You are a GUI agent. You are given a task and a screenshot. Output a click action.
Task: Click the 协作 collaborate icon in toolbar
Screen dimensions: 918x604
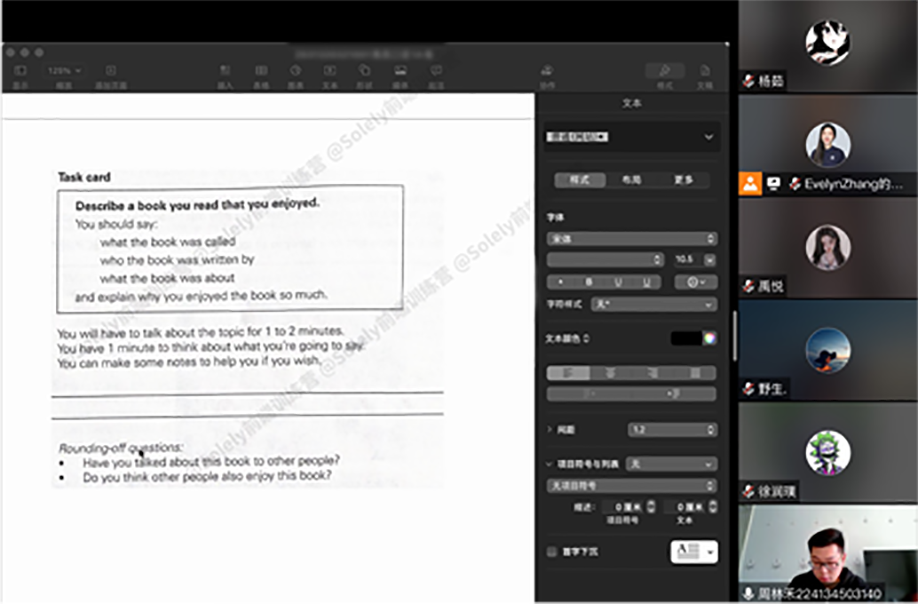pyautogui.click(x=547, y=71)
